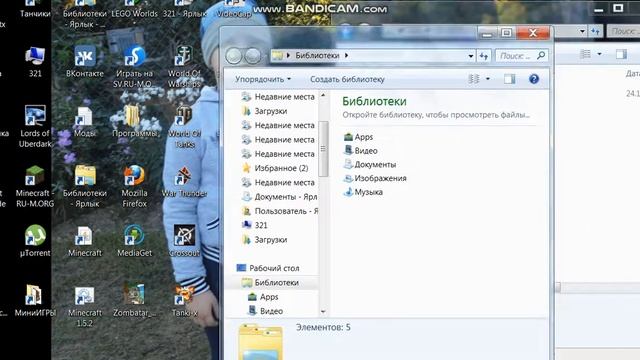Launch War Thunder shortcut
This screenshot has height=360, width=640.
point(184,182)
